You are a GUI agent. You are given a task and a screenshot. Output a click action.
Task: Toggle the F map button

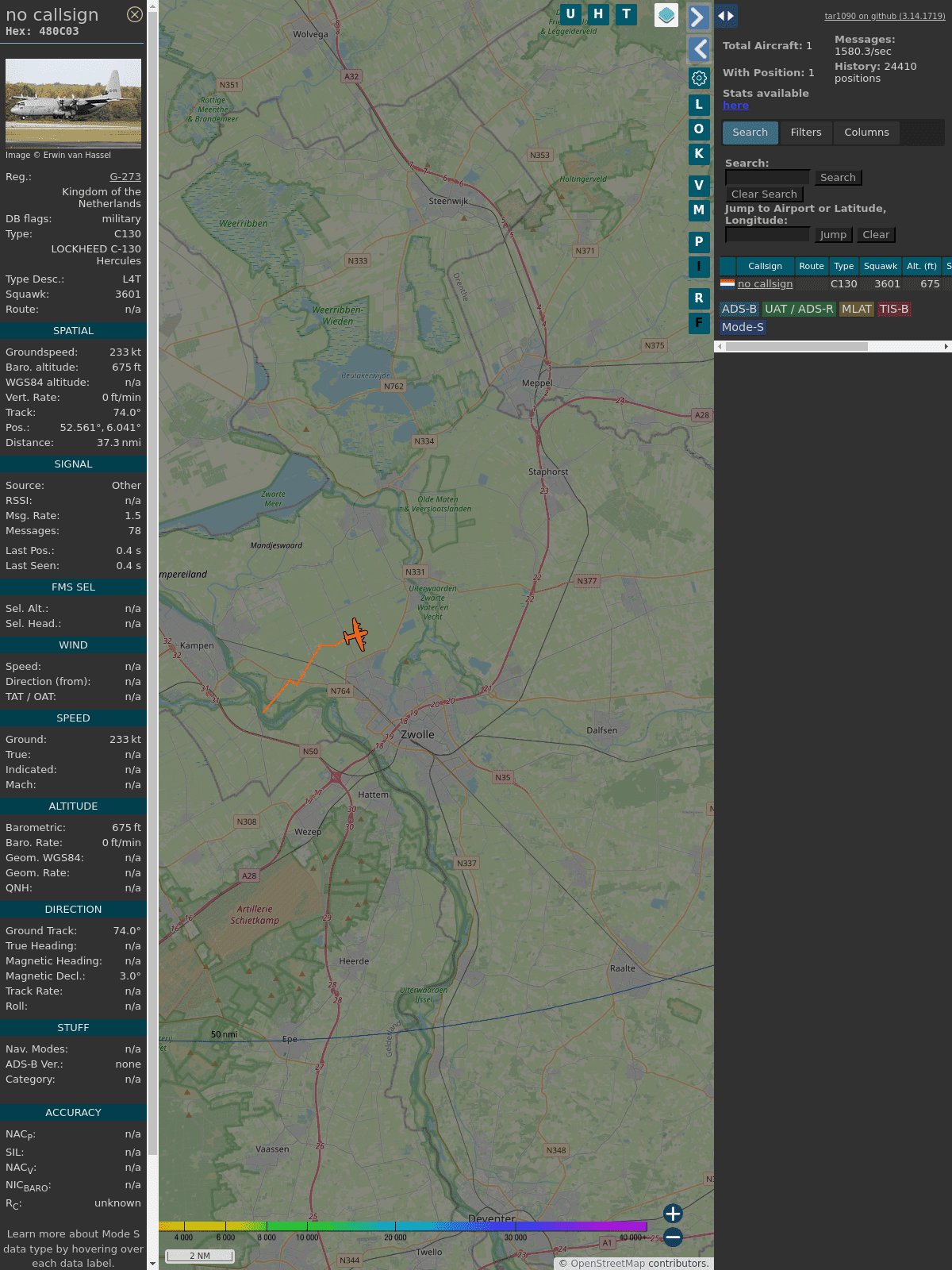click(699, 322)
